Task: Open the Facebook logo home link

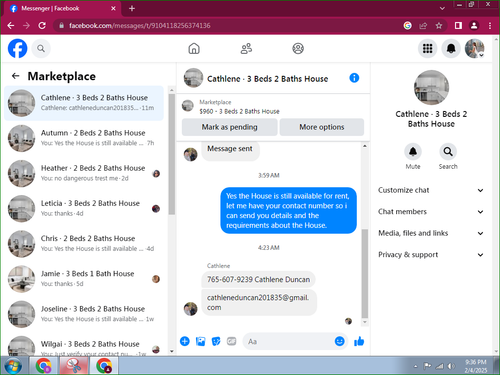Action: click(x=17, y=48)
